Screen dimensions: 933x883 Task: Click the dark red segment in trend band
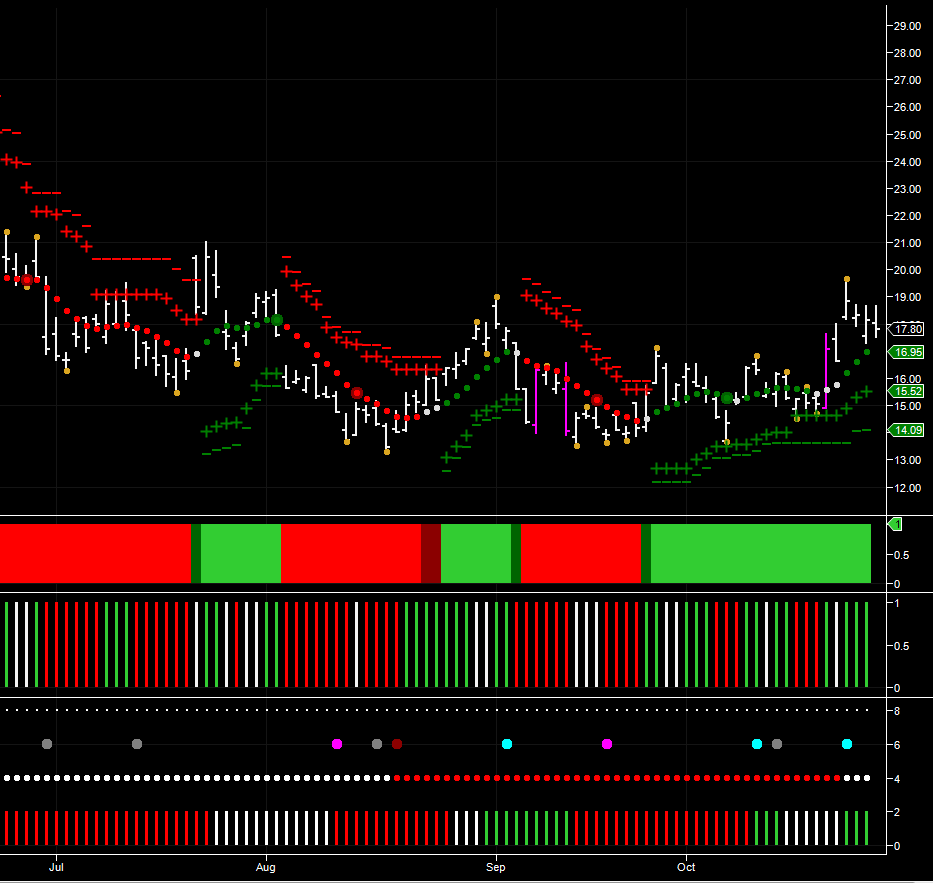[431, 553]
